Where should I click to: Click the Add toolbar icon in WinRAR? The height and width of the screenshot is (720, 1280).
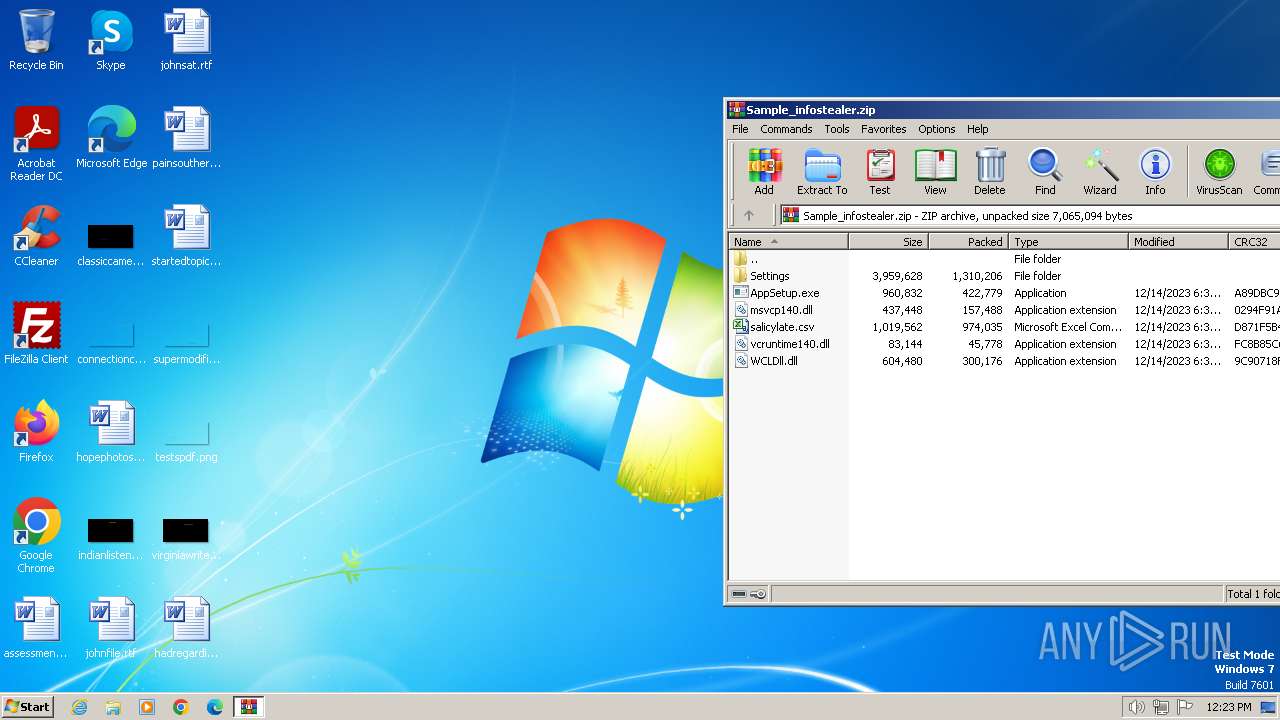click(764, 171)
